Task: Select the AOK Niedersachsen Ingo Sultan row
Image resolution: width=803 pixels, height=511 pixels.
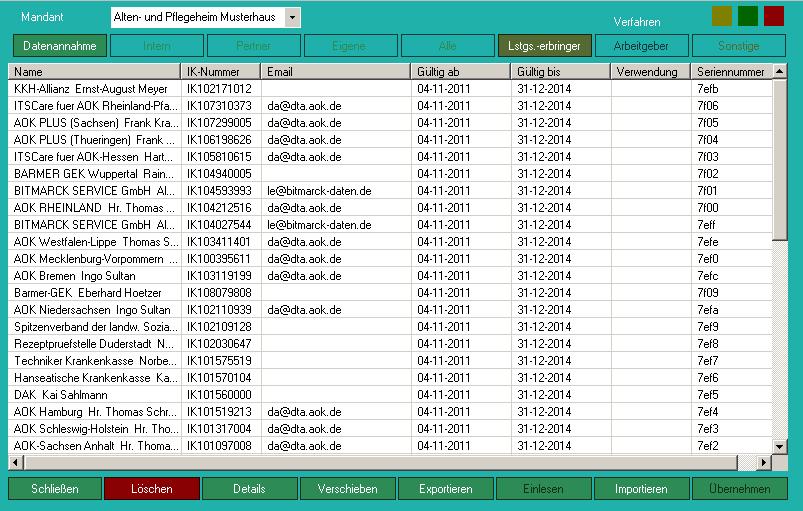Action: [x=390, y=310]
